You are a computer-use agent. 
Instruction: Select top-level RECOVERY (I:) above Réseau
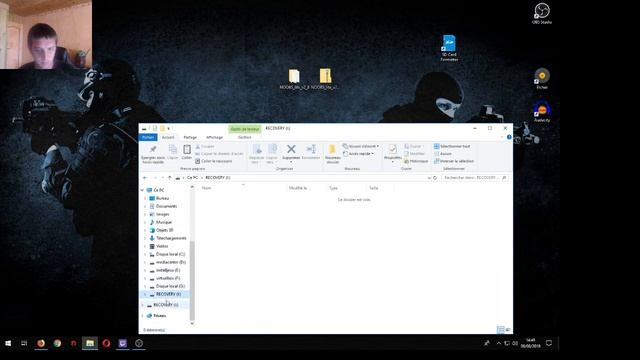[165, 305]
